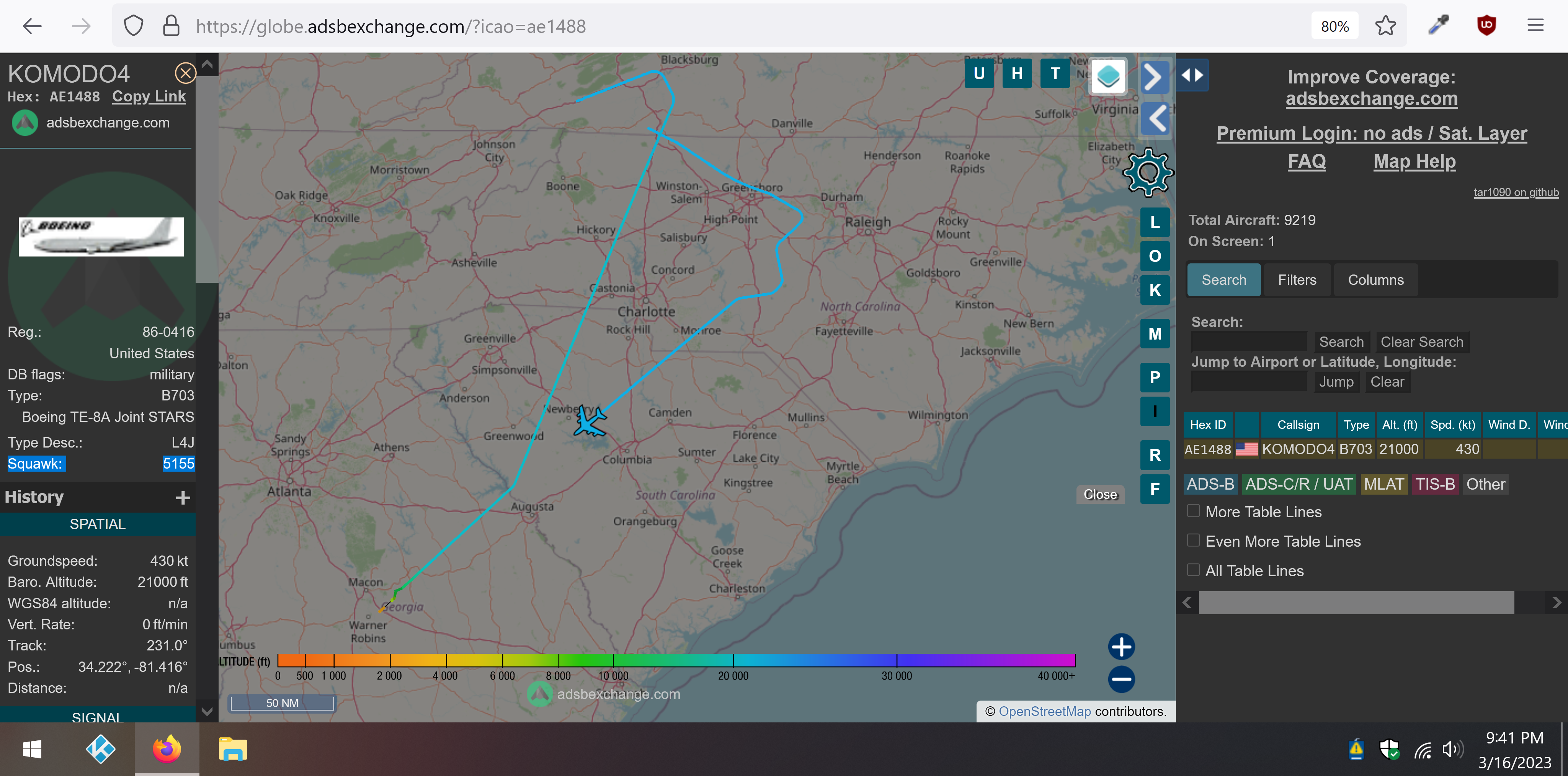1568x776 pixels.
Task: Open the Improve Coverage adsbexchange.com link
Action: 1371,99
